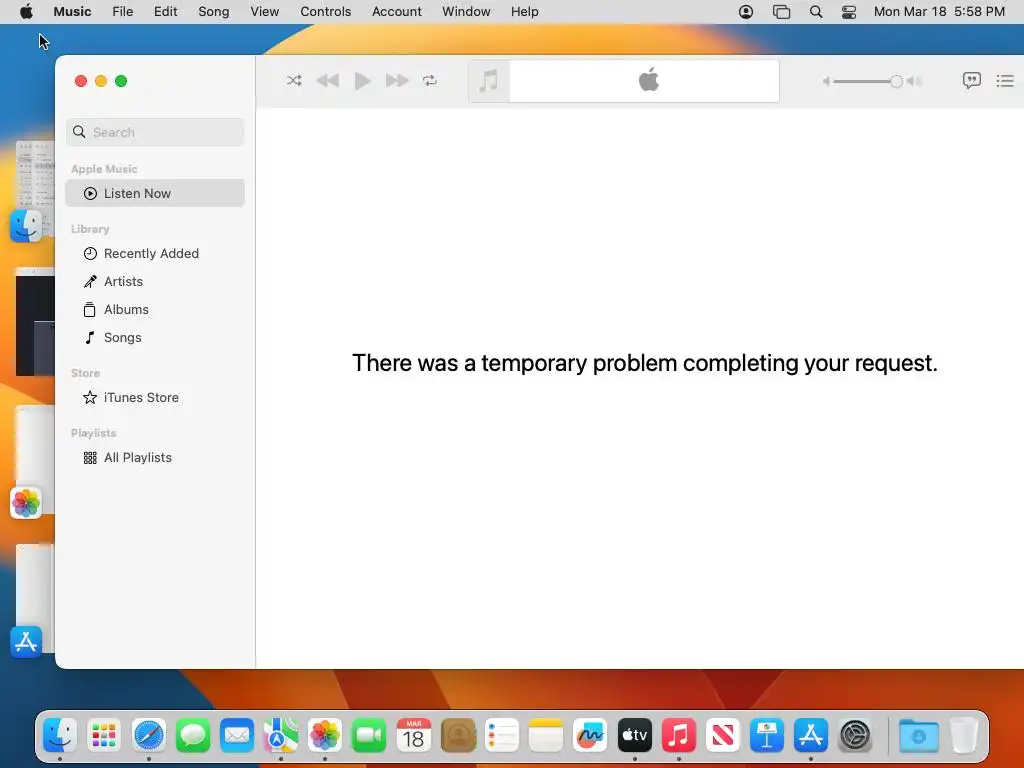This screenshot has width=1024, height=768.
Task: Adjust the volume slider knob
Action: pyautogui.click(x=896, y=82)
